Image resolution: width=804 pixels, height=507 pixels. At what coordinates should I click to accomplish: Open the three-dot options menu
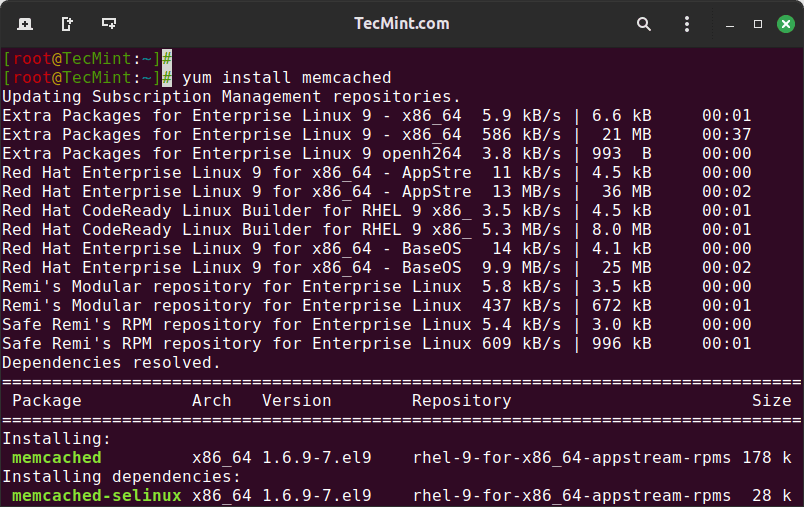click(687, 24)
